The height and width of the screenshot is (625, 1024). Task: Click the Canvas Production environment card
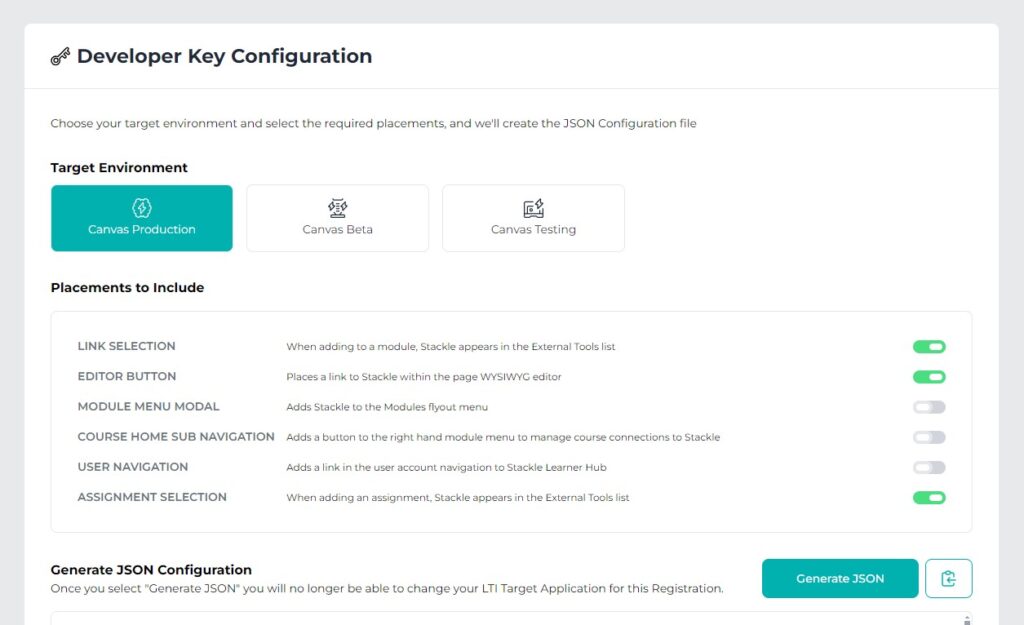pos(140,218)
